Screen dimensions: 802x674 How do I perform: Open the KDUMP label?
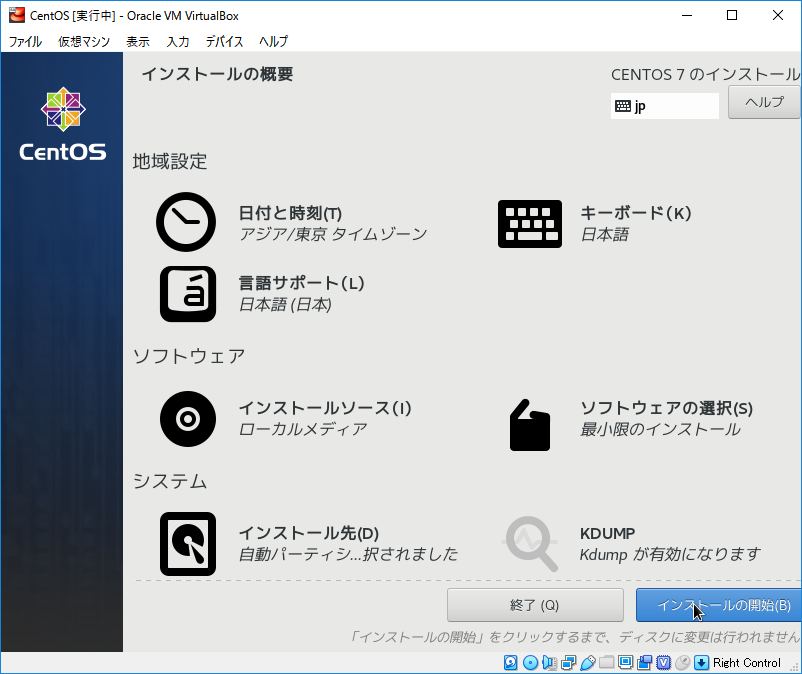tap(607, 533)
